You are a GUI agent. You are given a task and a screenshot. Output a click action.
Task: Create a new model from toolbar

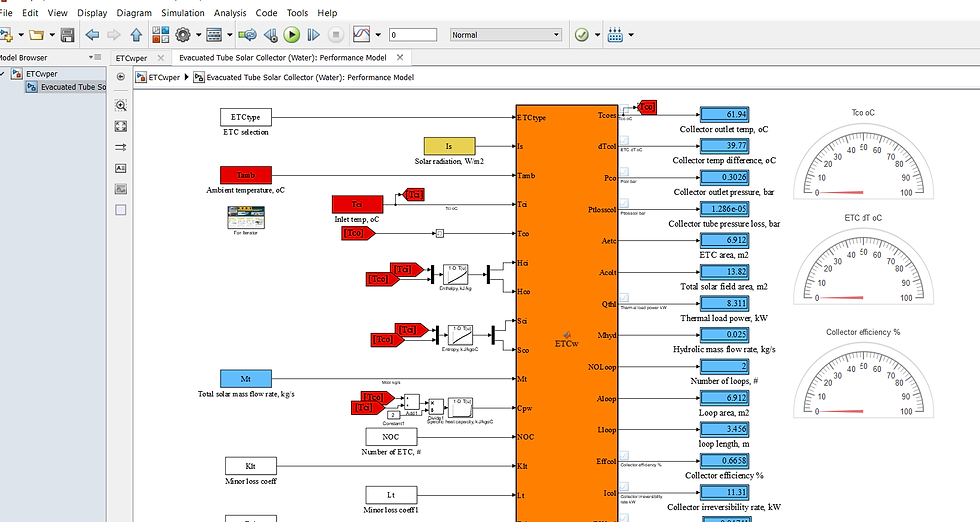[6, 35]
